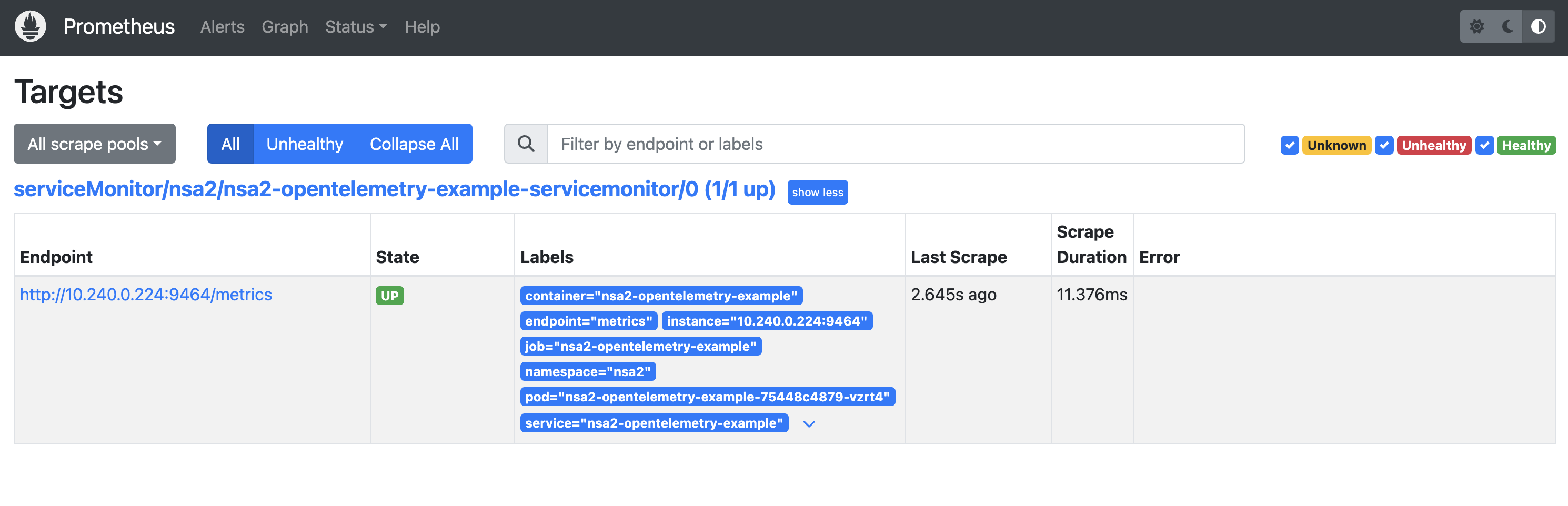Open the All scrape pools dropdown
The image size is (1568, 506).
point(94,144)
